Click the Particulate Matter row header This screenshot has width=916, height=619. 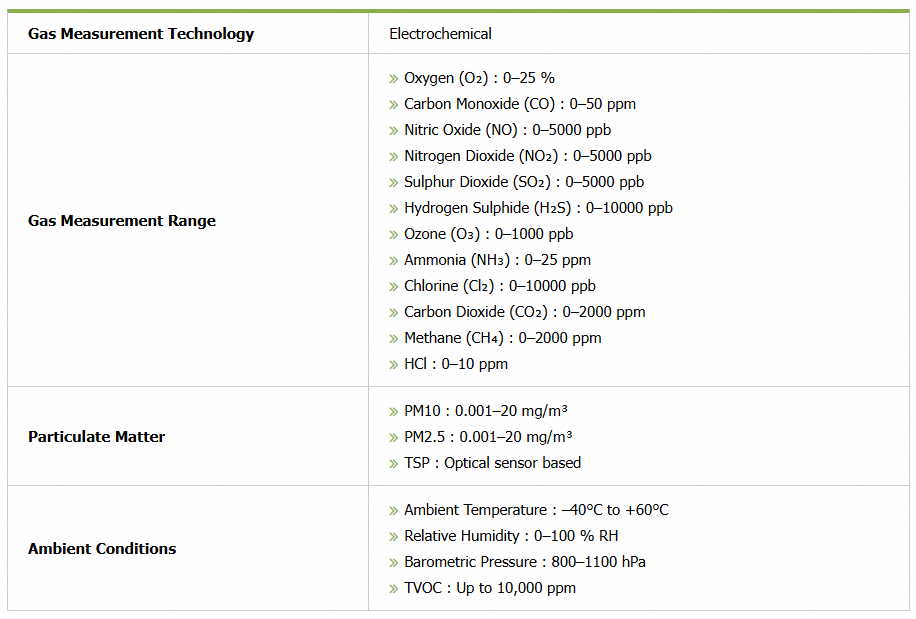[97, 437]
